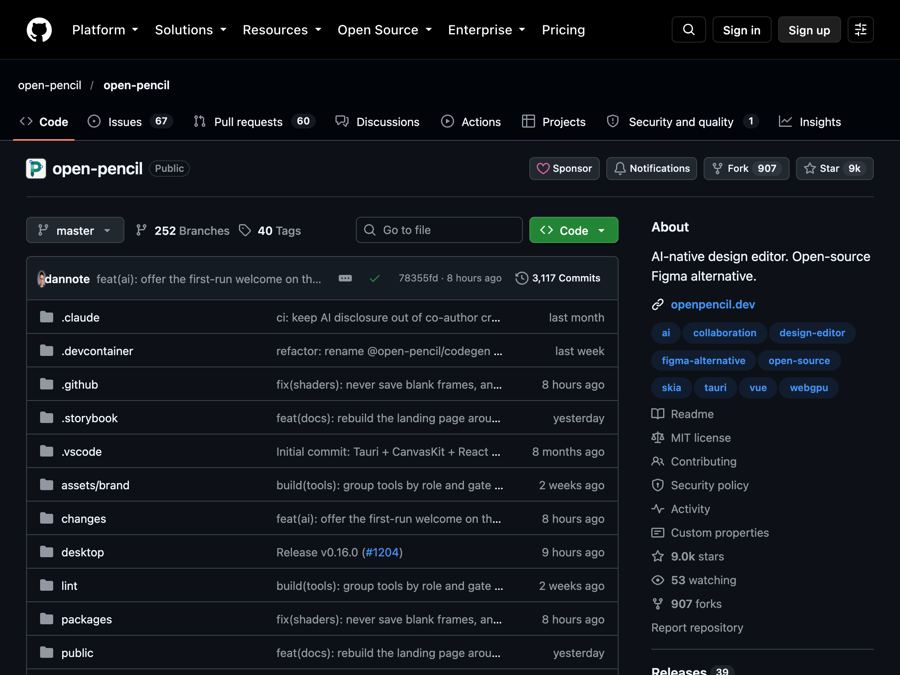Expand the Enterprise menu
Image resolution: width=900 pixels, height=675 pixels.
point(487,30)
